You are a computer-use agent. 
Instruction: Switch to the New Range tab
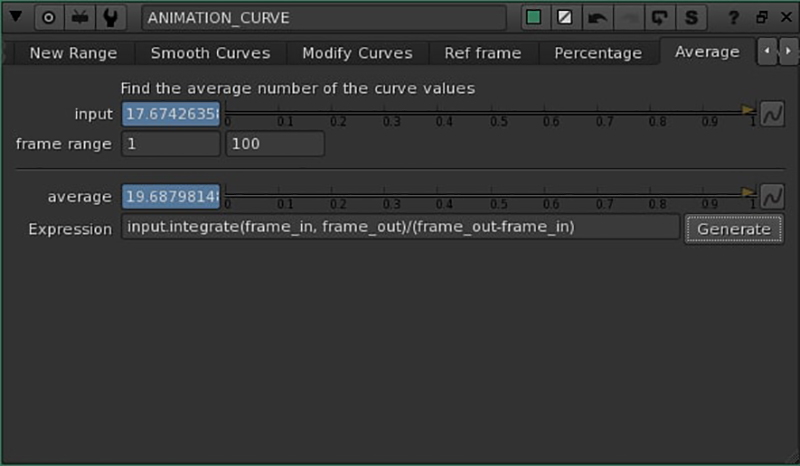(73, 53)
